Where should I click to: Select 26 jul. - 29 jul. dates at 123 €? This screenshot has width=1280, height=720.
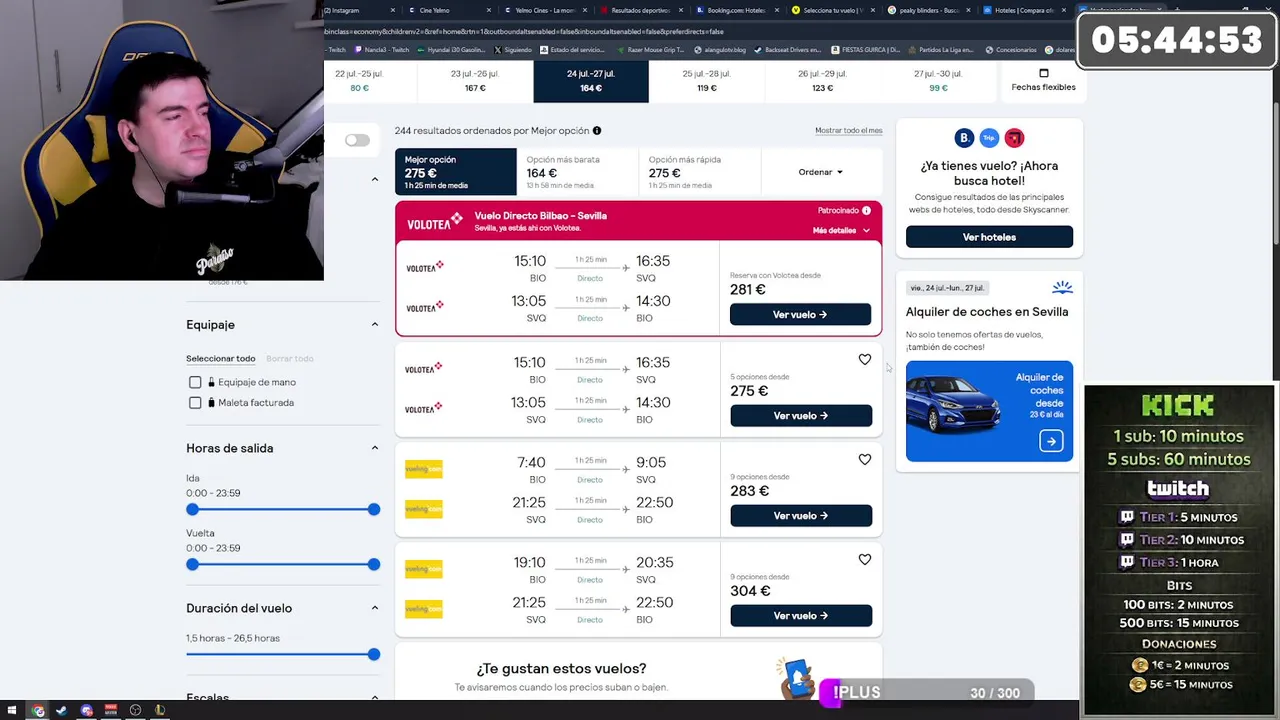822,81
